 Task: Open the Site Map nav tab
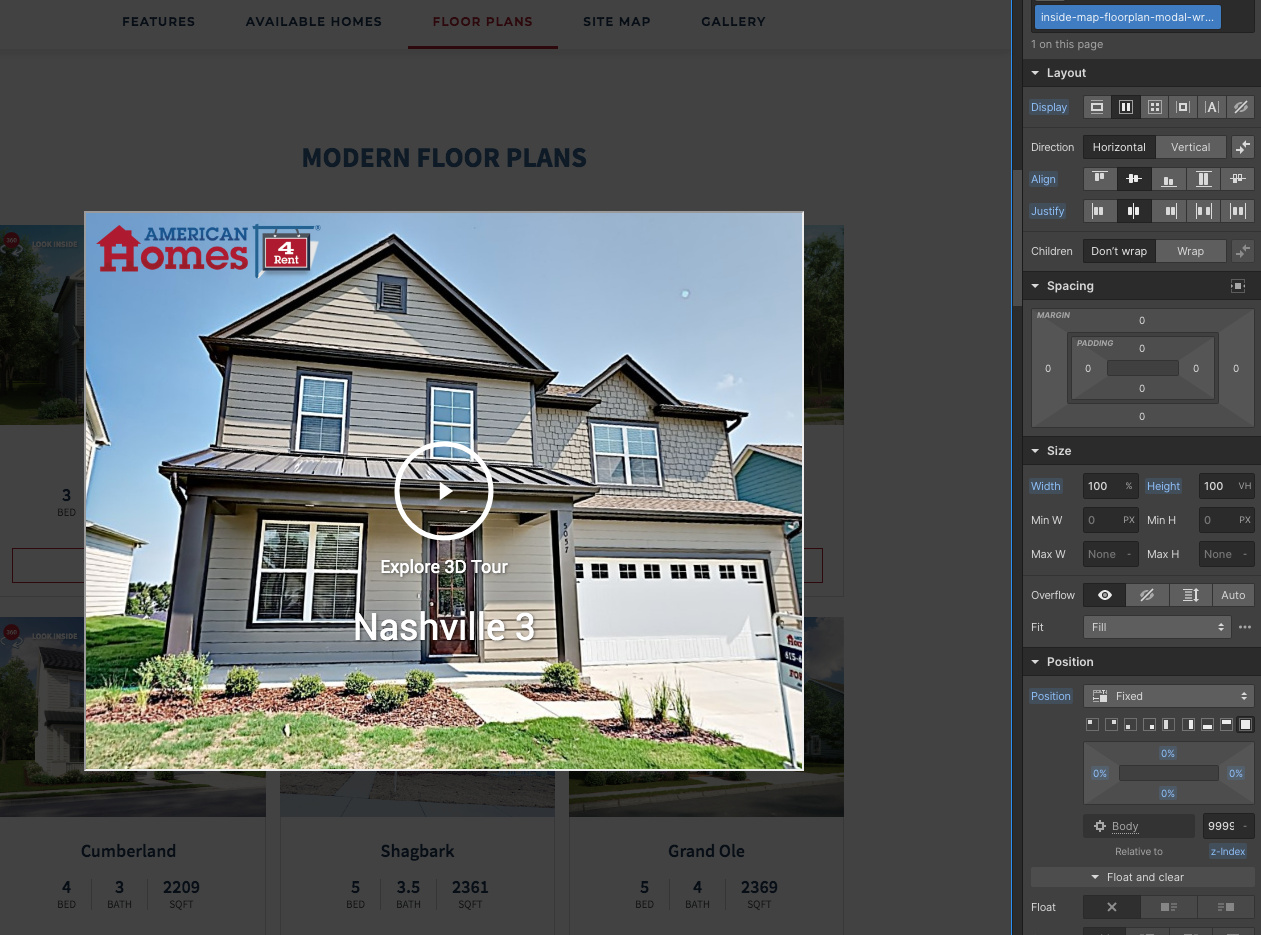click(617, 22)
